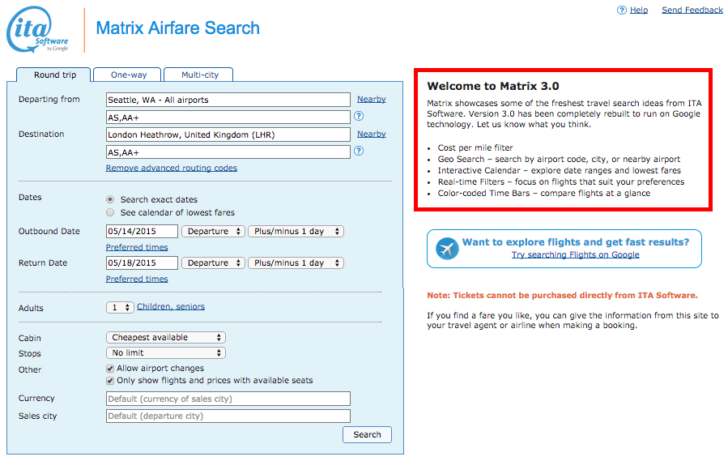Open Cabin Cheapest available dropdown
Screen dimensions: 728x461
tap(166, 338)
